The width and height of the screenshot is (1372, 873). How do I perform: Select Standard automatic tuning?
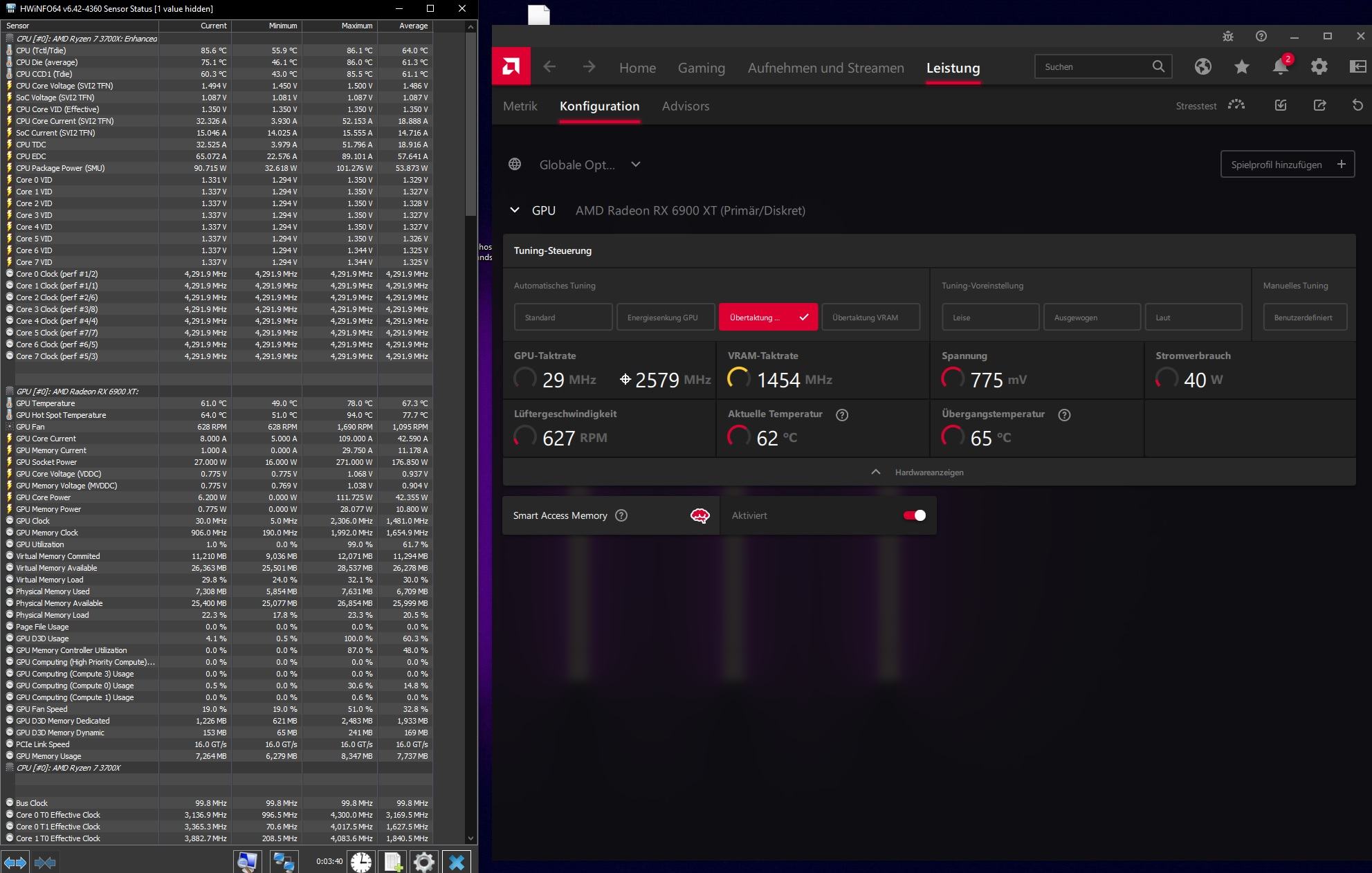tap(563, 318)
